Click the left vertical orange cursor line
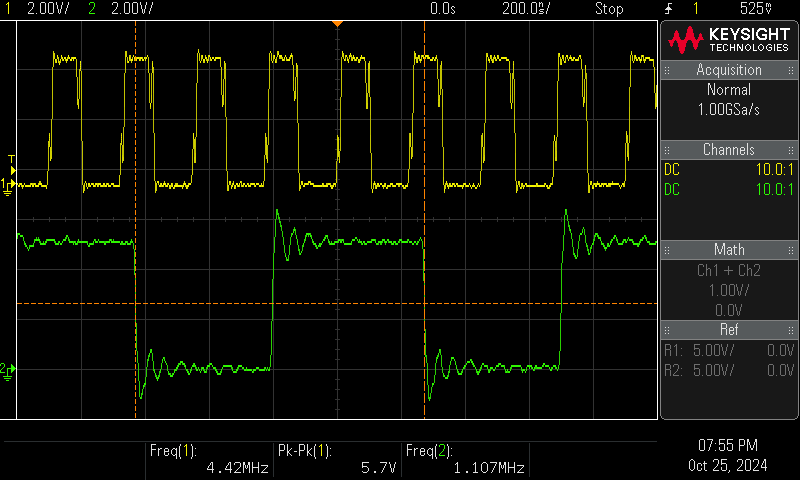800x480 pixels. pyautogui.click(x=135, y=220)
